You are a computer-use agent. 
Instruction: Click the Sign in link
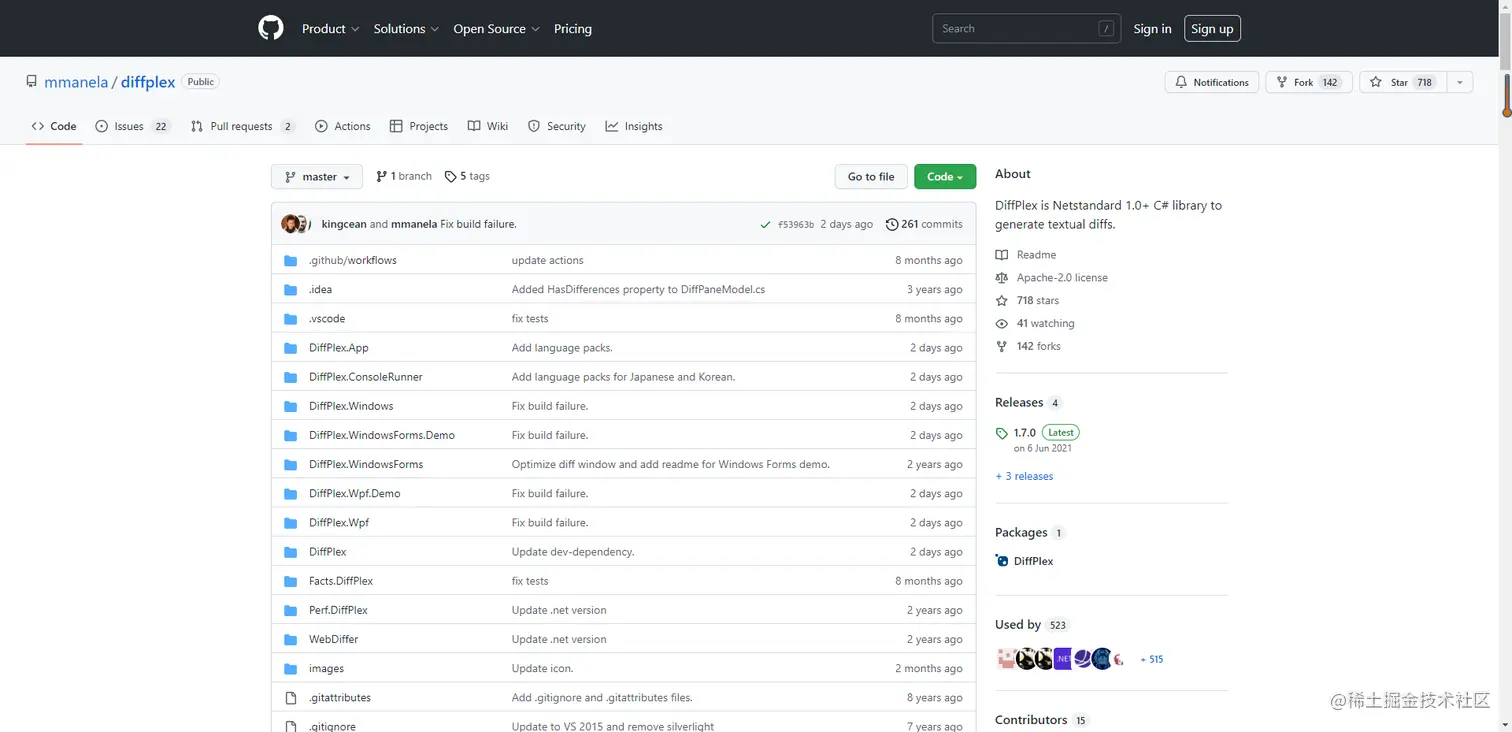pyautogui.click(x=1152, y=29)
